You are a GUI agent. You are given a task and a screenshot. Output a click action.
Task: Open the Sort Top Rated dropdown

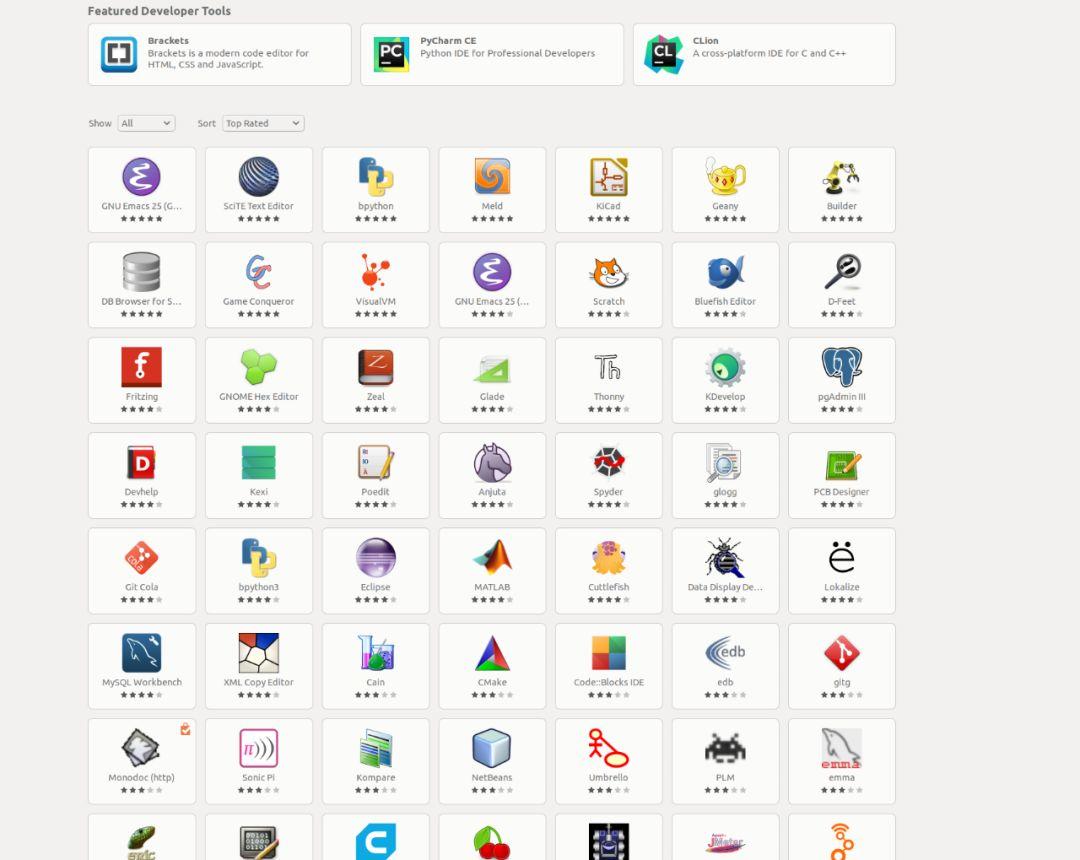[x=263, y=123]
